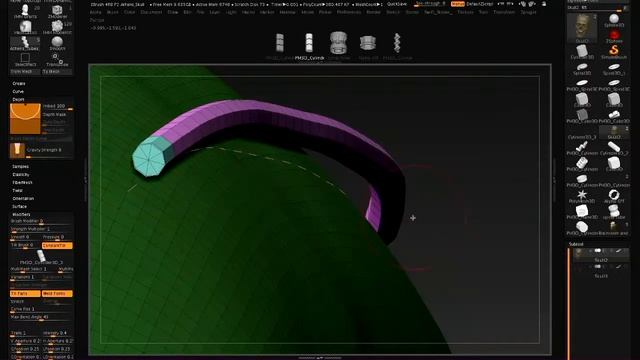Open the Preferences menu

349,12
